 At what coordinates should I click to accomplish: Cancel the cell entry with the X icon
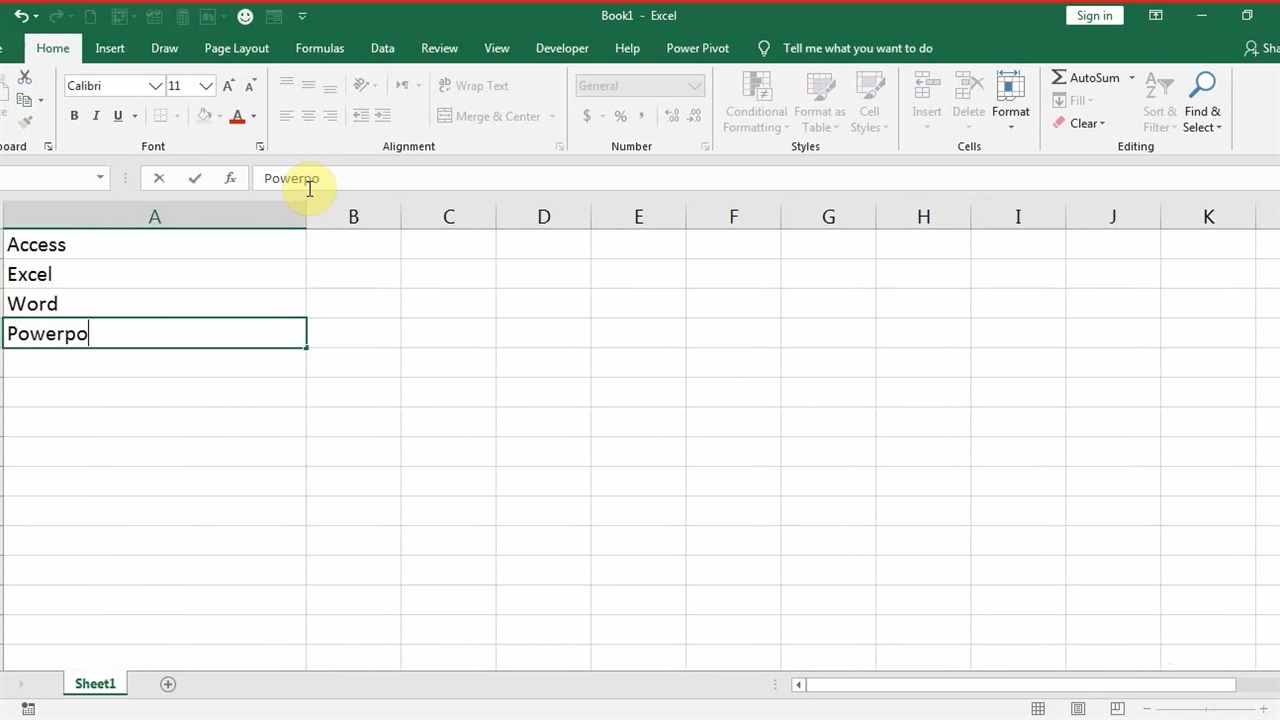coord(158,178)
